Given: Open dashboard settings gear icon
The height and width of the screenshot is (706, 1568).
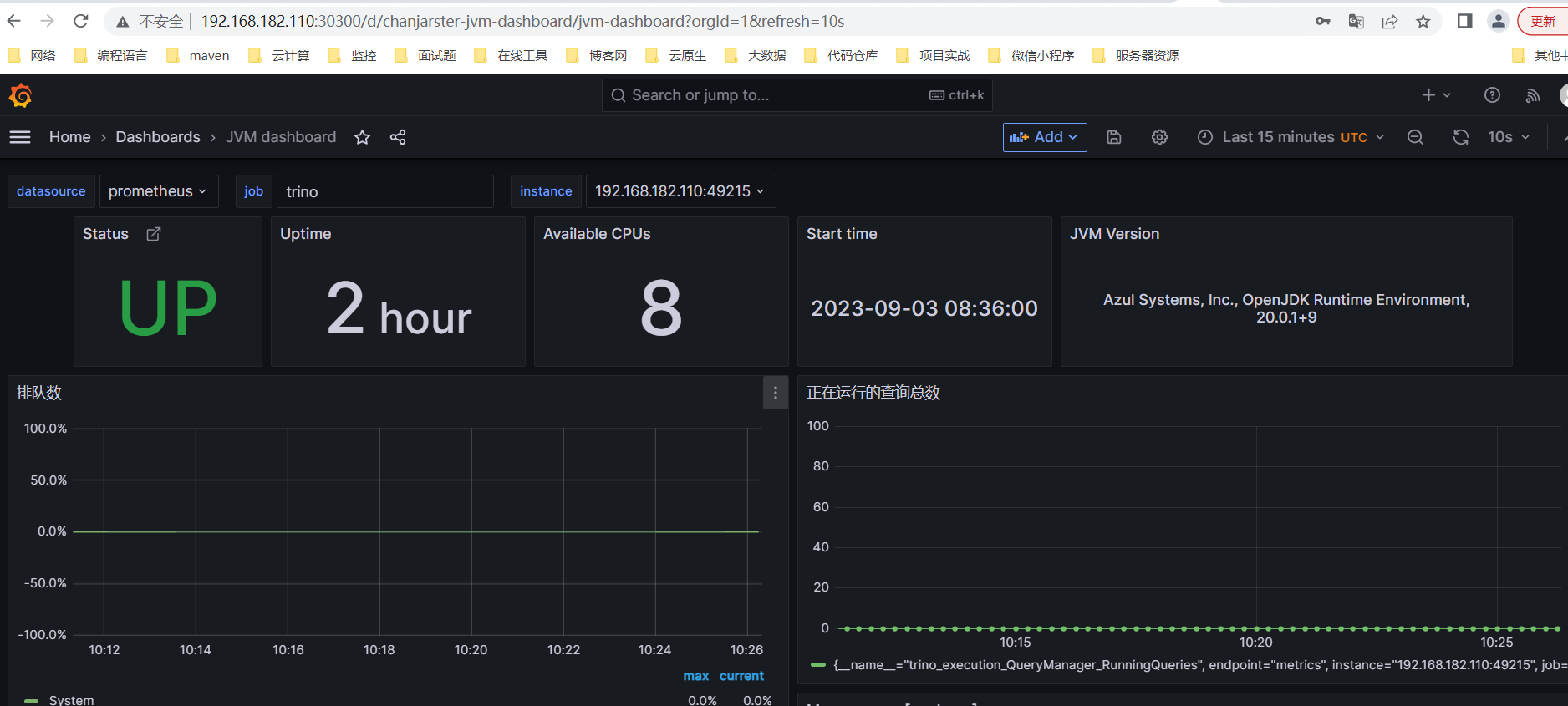Looking at the screenshot, I should click(1159, 137).
